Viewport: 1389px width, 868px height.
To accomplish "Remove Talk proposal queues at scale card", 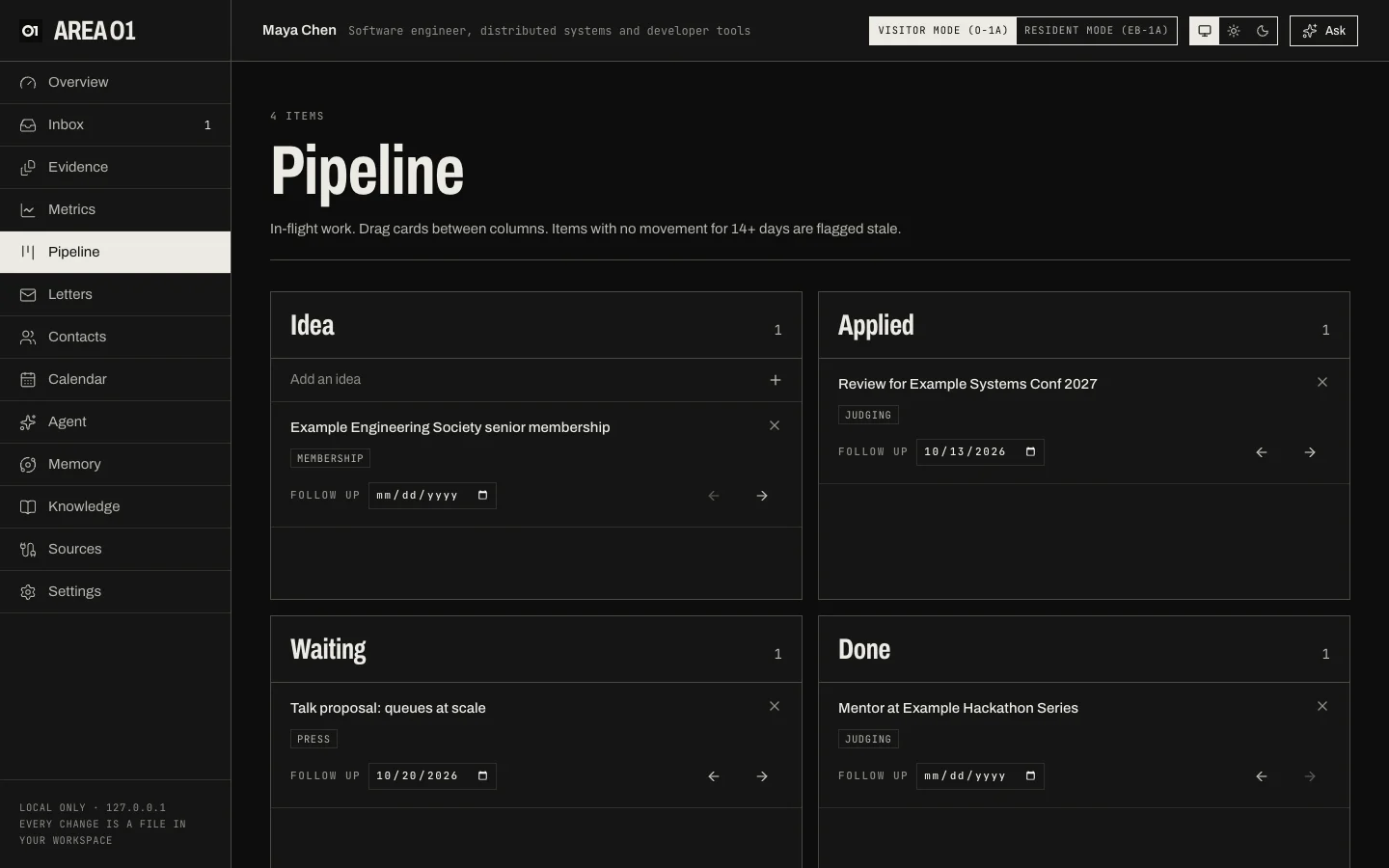I will [775, 706].
